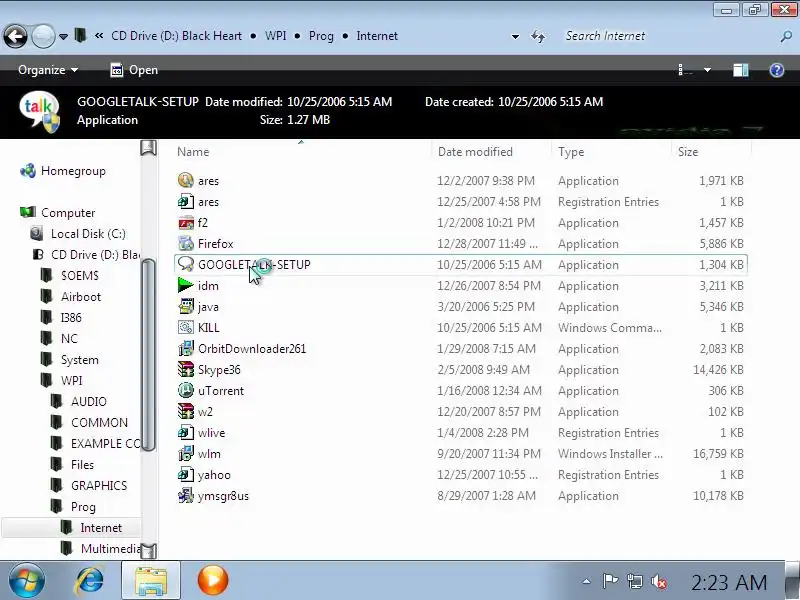Click the Windows Installer type cell
800x600 pixels.
pyautogui.click(x=610, y=454)
